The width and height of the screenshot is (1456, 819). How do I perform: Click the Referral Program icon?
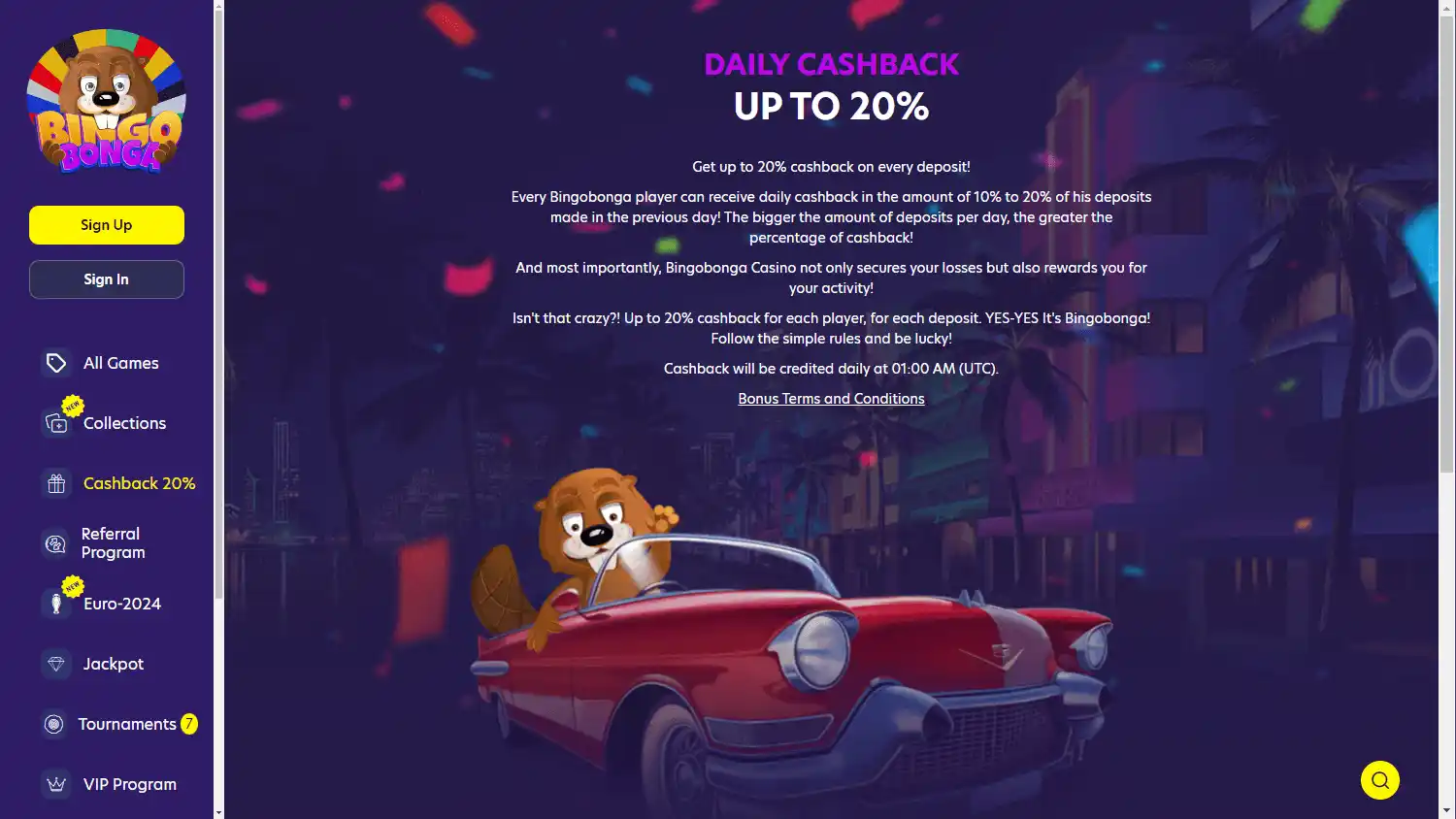[x=56, y=543]
